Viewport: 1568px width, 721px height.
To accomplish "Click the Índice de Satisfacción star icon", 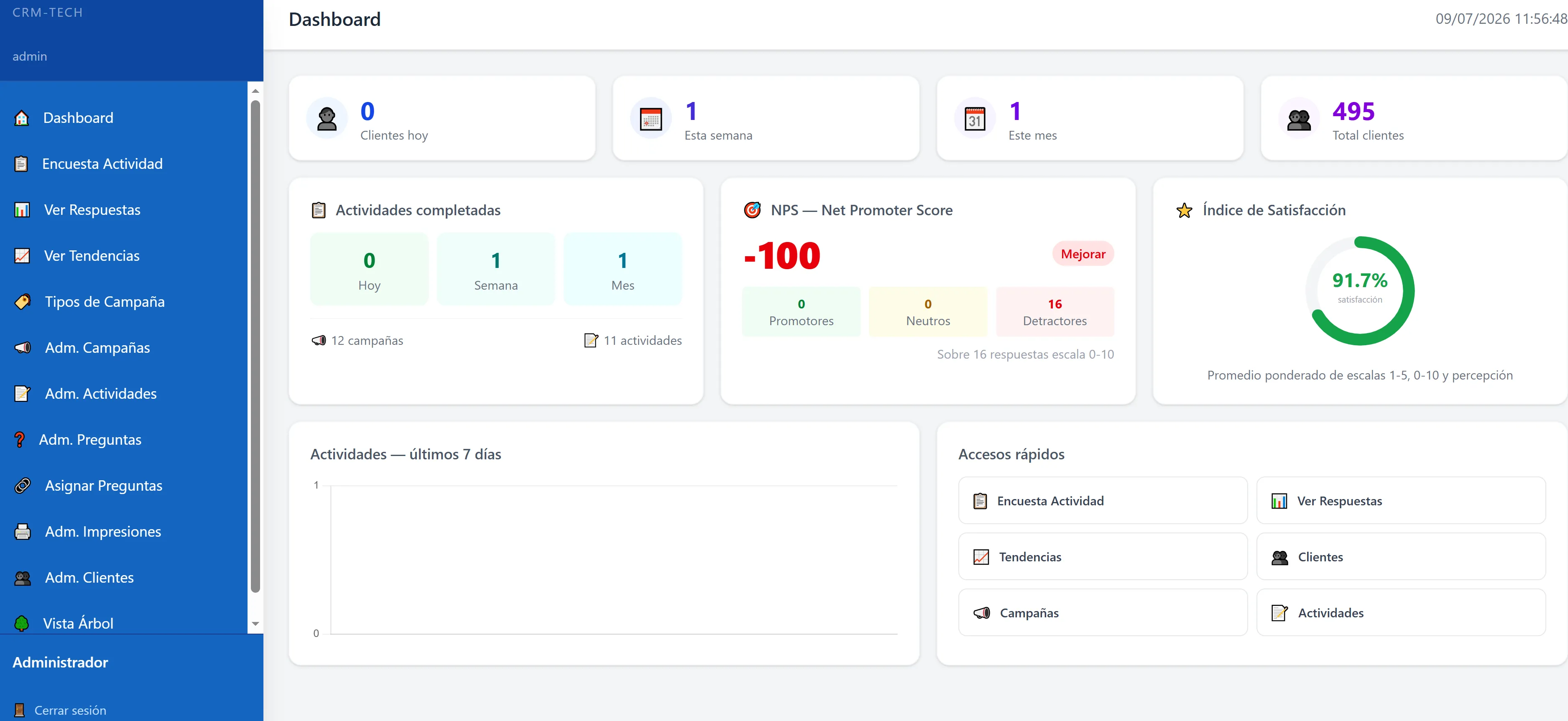I will pos(1184,211).
